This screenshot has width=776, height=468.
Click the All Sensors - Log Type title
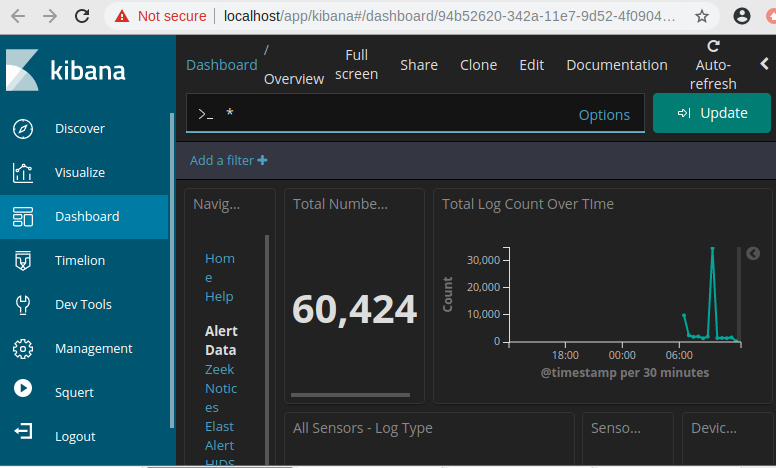pyautogui.click(x=363, y=428)
